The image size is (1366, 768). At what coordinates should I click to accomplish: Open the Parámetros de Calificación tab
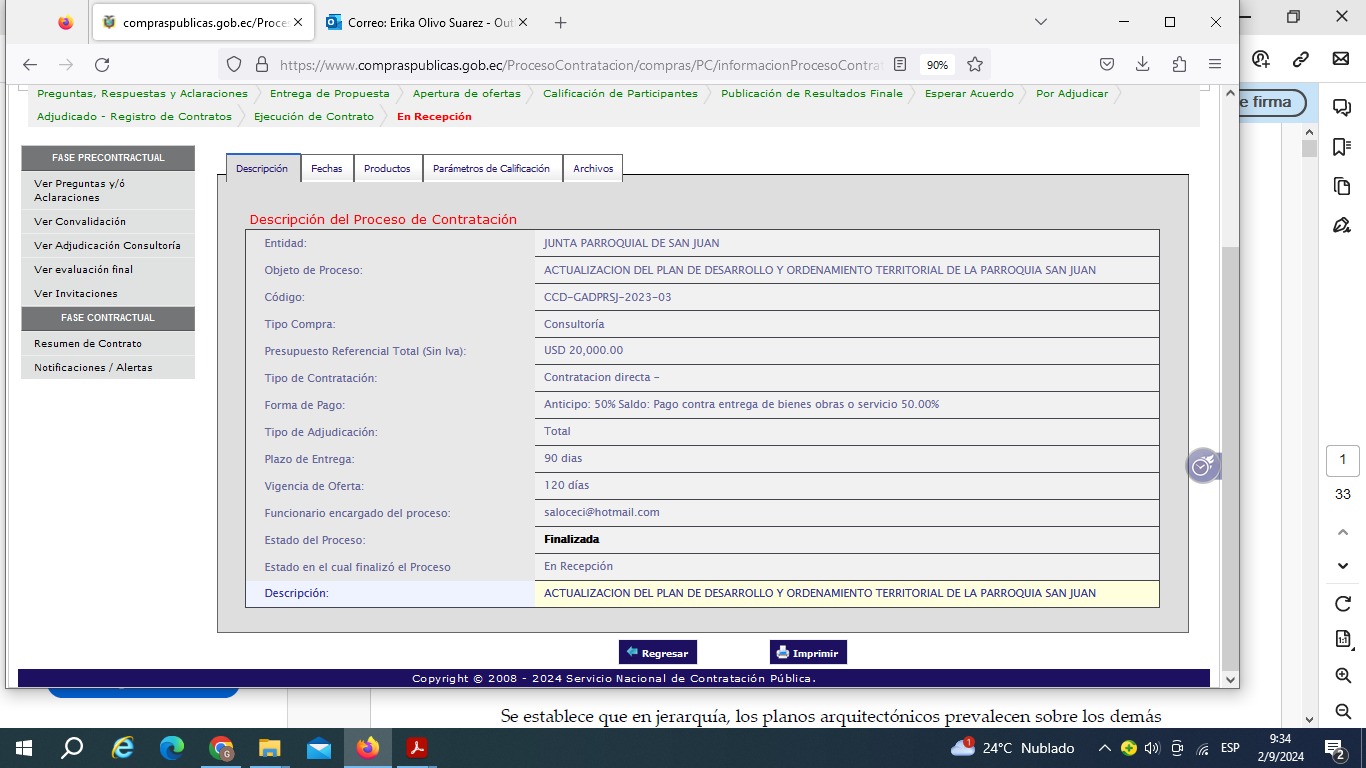click(x=491, y=169)
